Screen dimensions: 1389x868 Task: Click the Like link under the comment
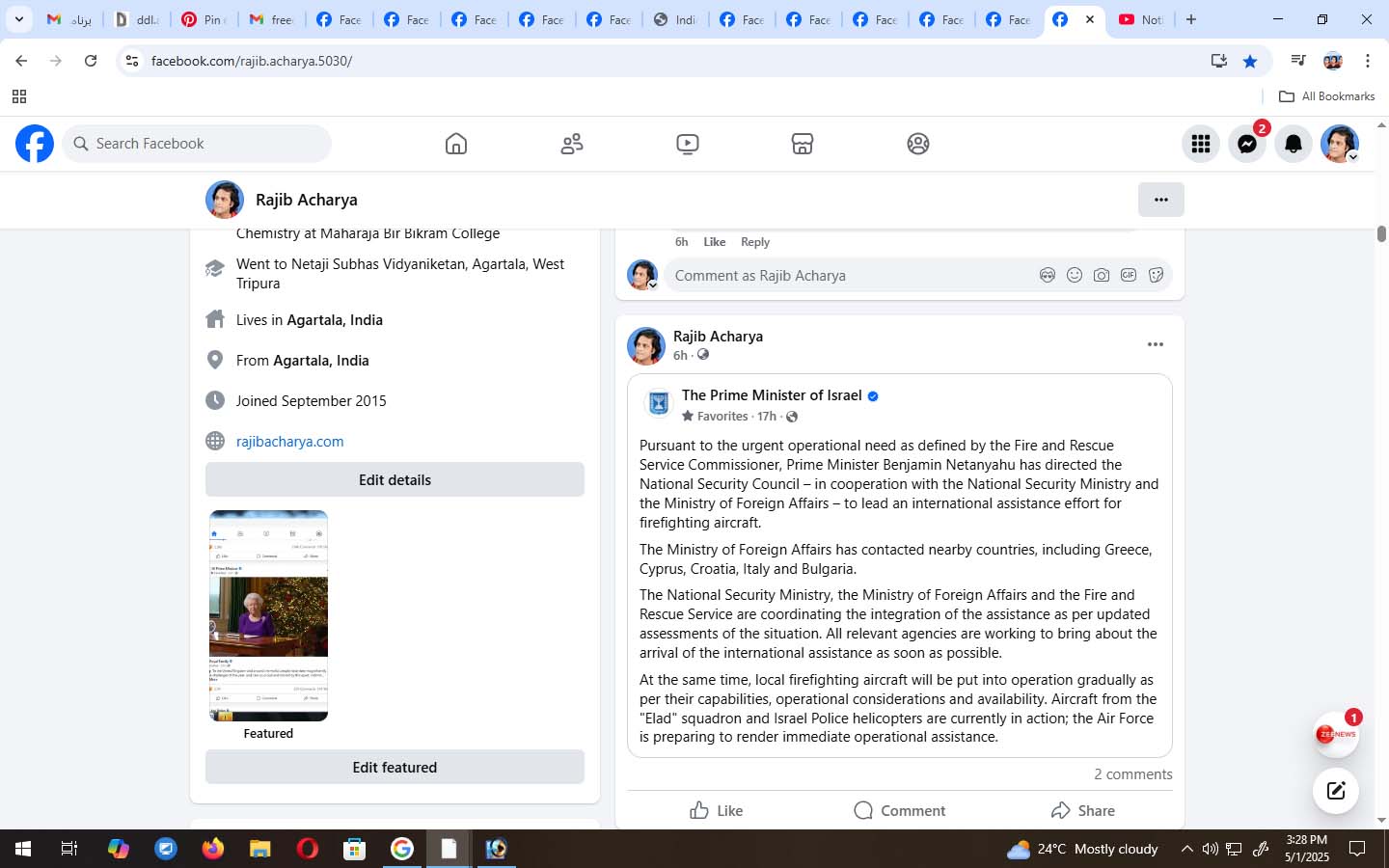click(714, 242)
